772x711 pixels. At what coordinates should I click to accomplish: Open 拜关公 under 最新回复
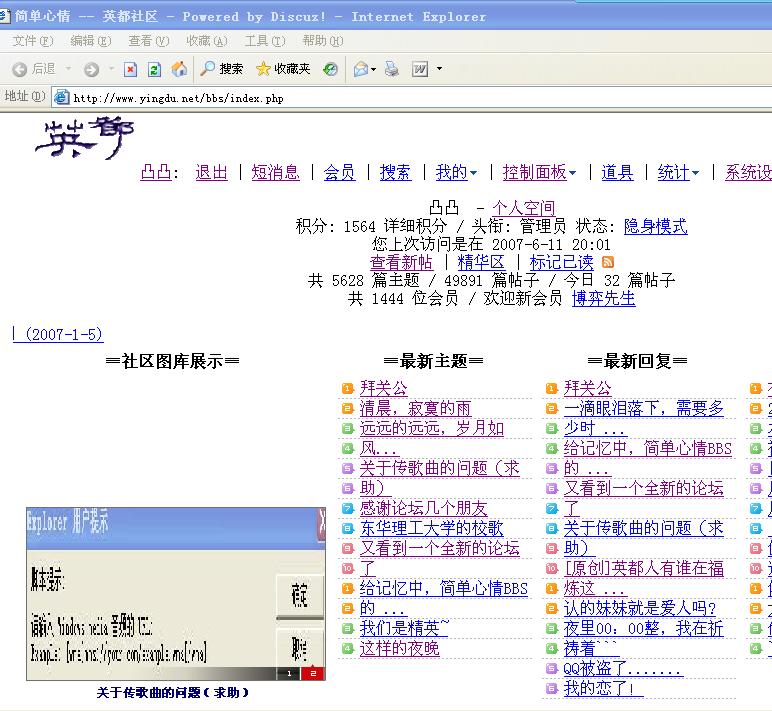point(587,388)
